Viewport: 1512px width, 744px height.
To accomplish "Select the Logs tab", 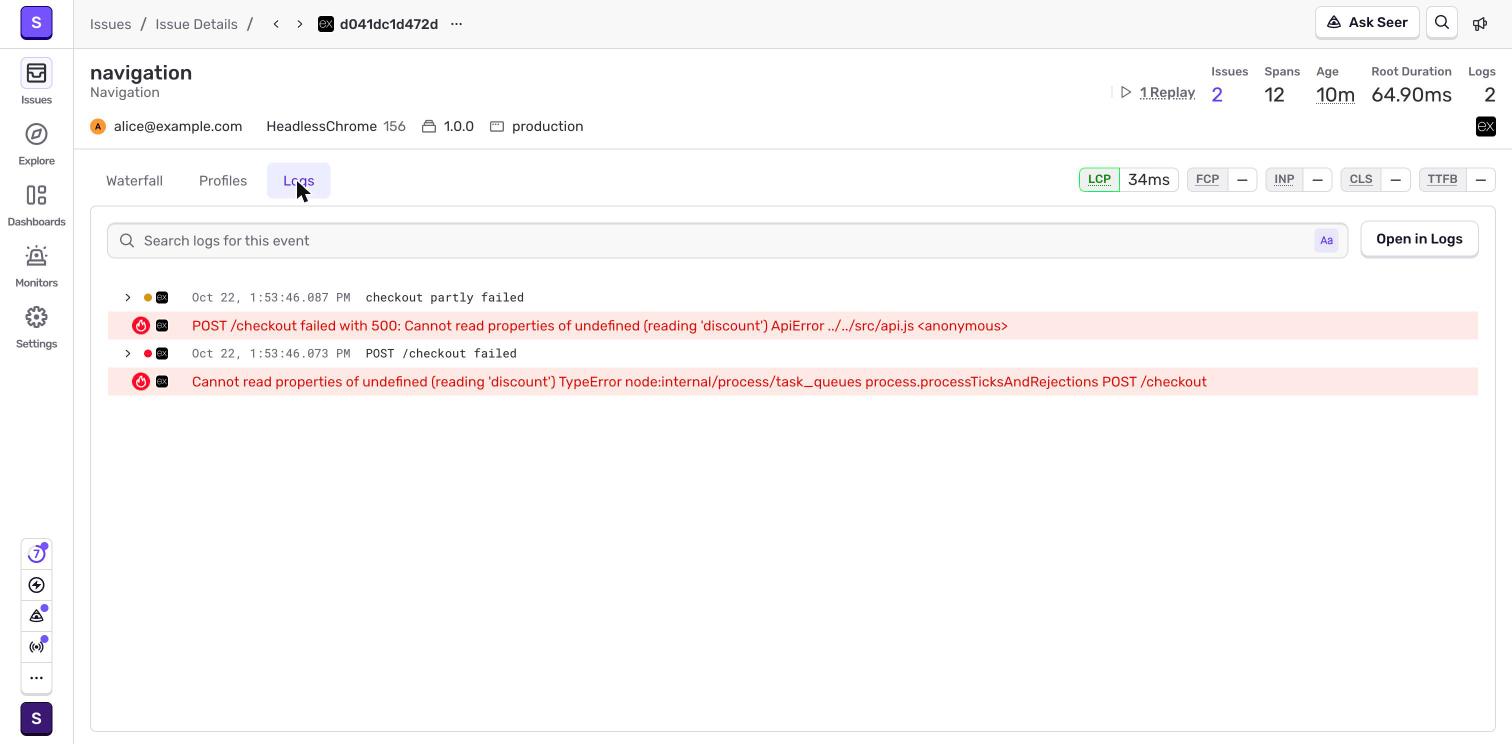I will [x=299, y=181].
